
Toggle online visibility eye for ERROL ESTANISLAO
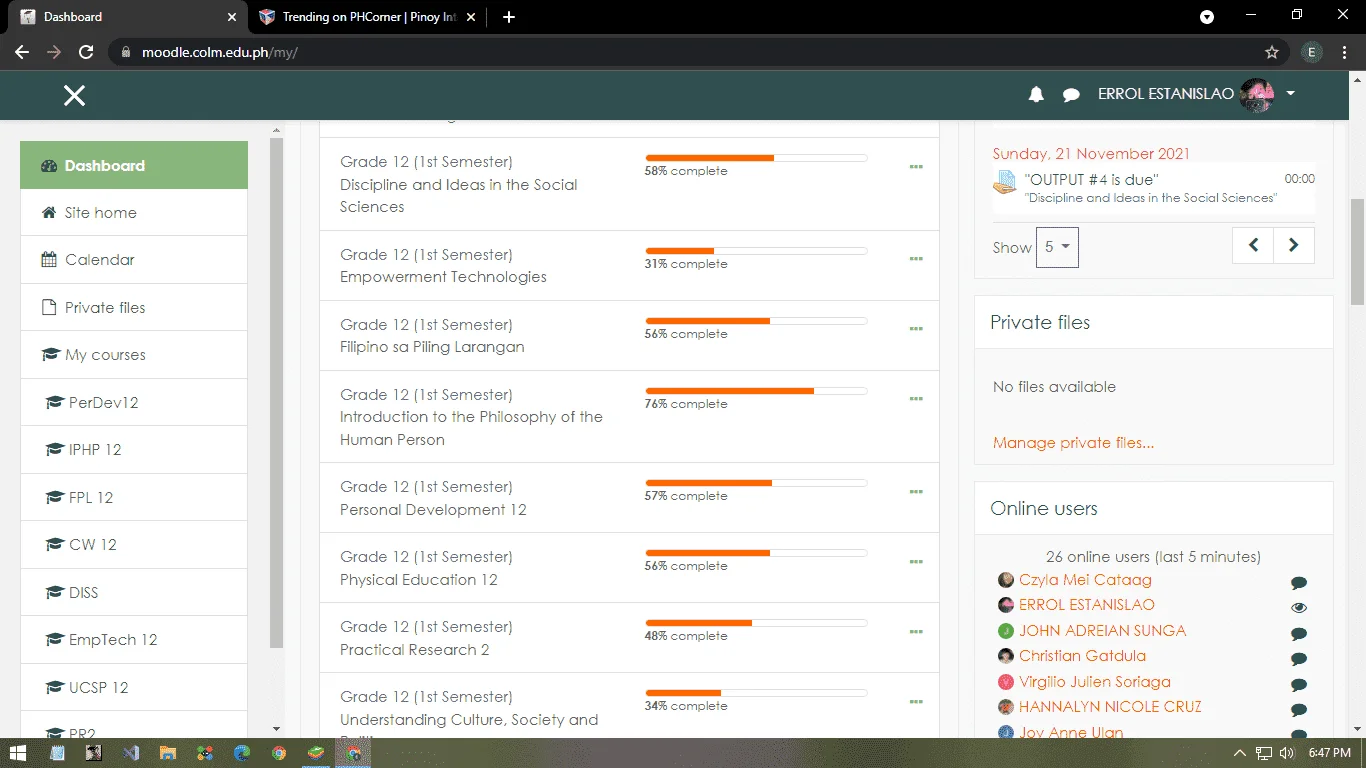[x=1299, y=608]
